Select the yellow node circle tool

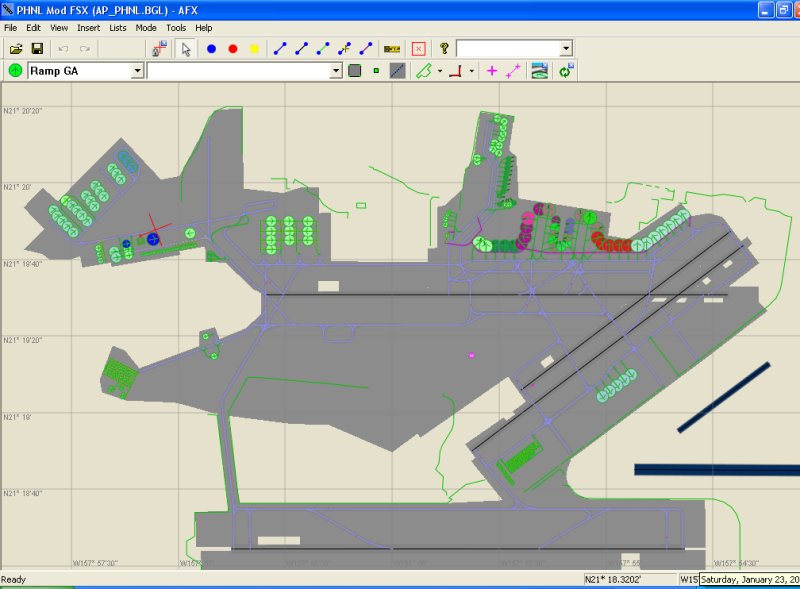(x=254, y=48)
